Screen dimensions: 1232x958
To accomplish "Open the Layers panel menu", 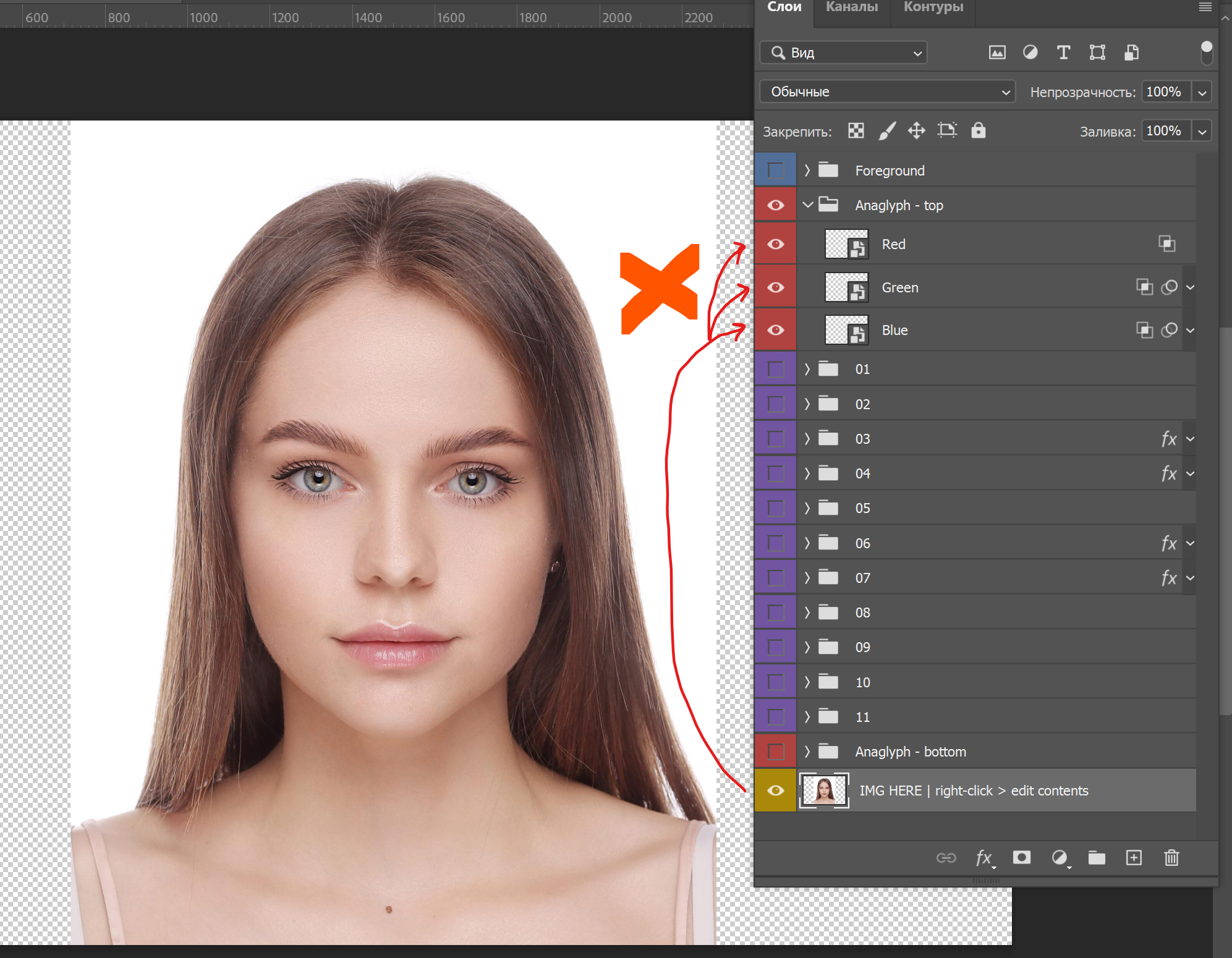I will pos(1204,7).
